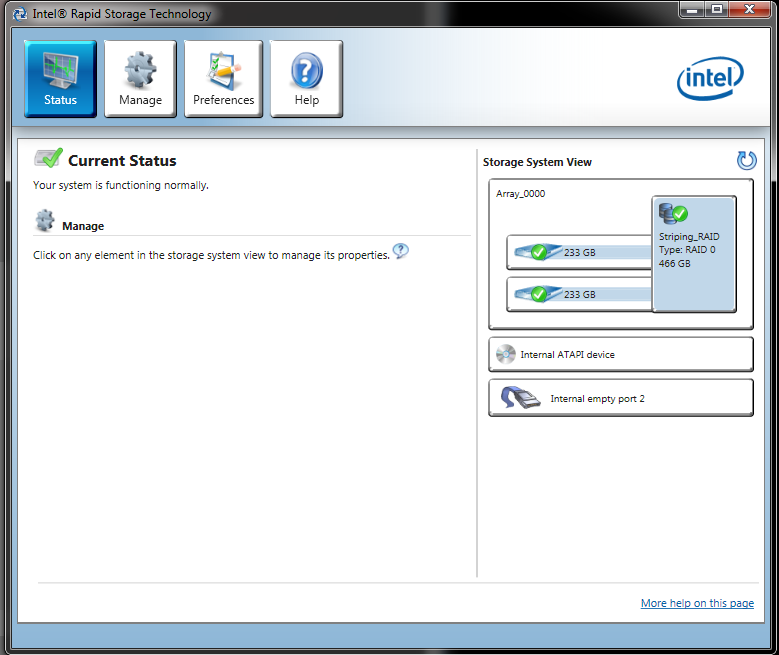Select the second 233 GB disk
Image resolution: width=779 pixels, height=655 pixels.
579,294
